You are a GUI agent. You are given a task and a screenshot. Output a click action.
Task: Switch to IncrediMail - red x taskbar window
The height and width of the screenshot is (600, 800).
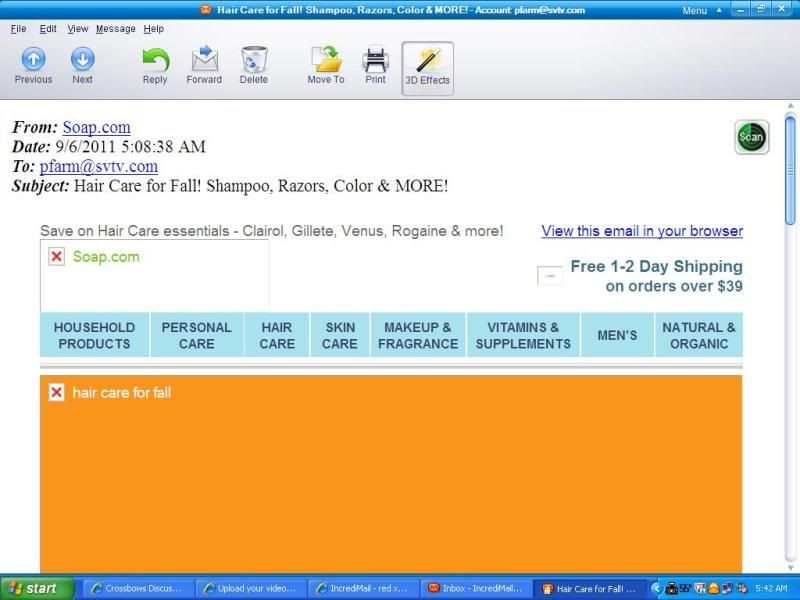(x=363, y=588)
